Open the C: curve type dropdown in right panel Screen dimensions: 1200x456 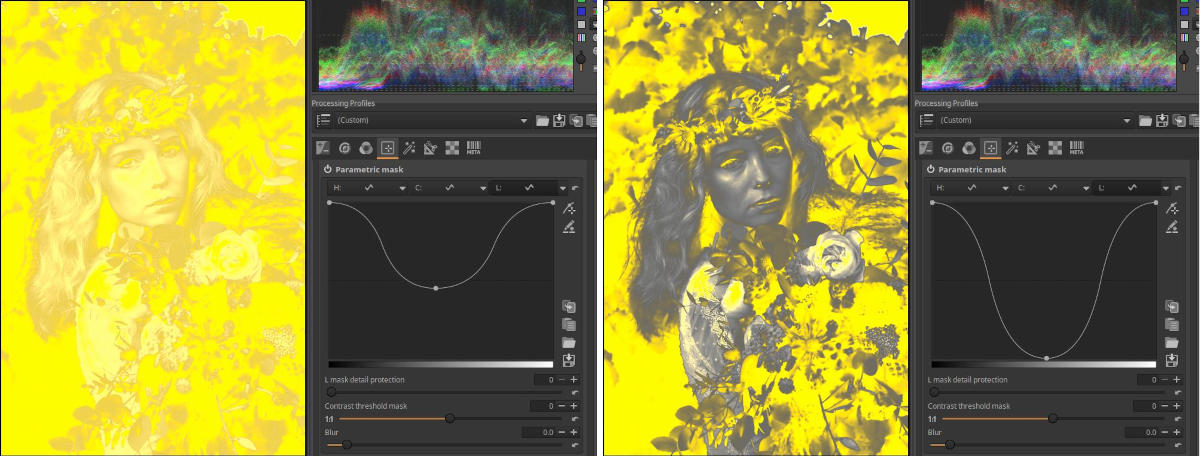coord(1087,188)
